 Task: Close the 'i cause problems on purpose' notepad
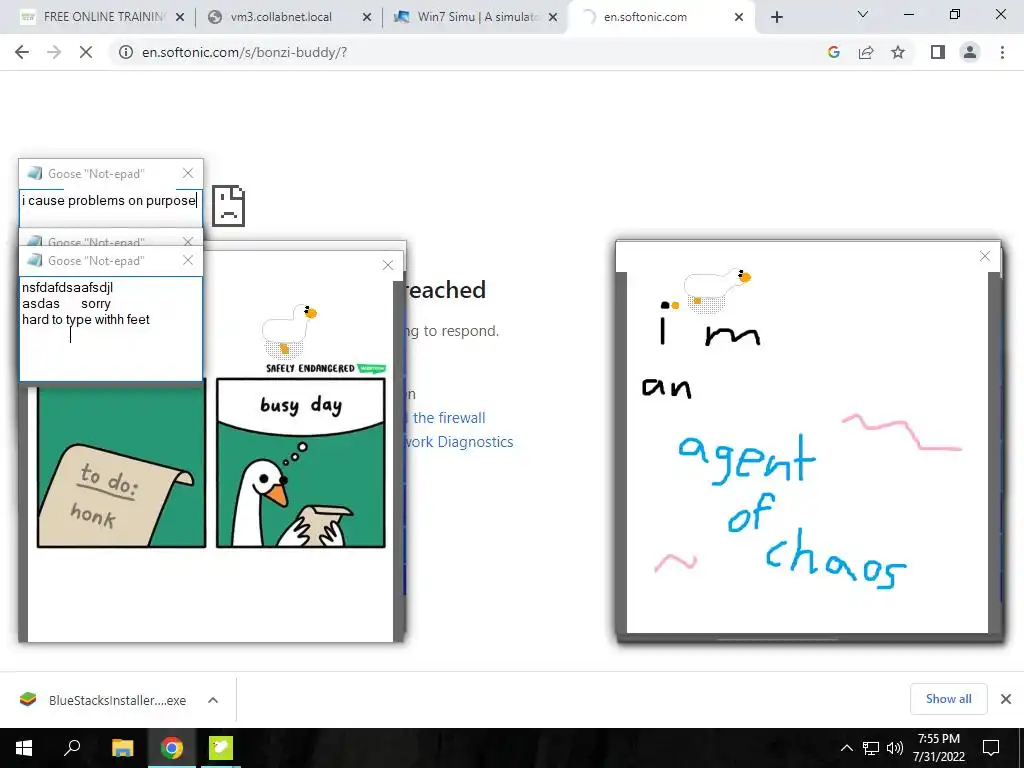click(188, 173)
